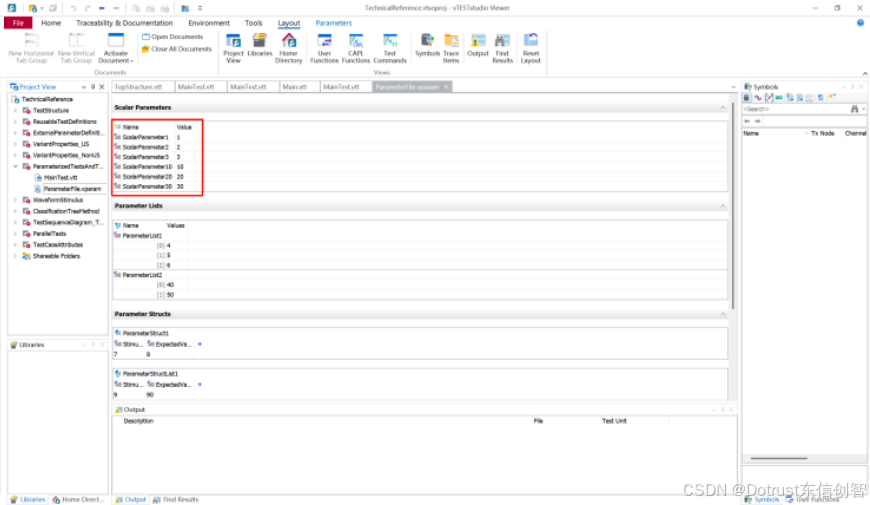Collapse the ParameterizedTestsAndT... tree node
Screen dimensions: 870x505
point(16,166)
